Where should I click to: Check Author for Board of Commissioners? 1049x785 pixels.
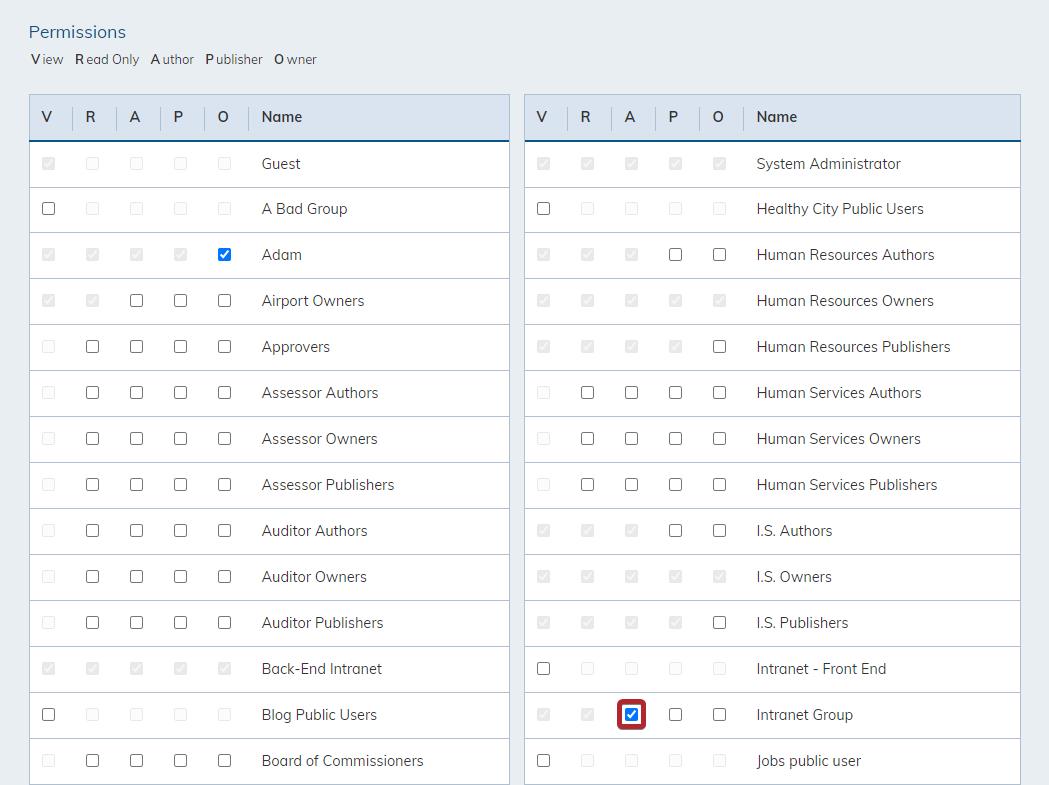coord(136,761)
